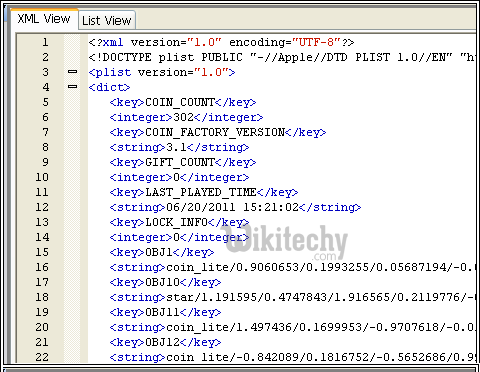Image resolution: width=480 pixels, height=372 pixels.
Task: Select the COIN_COUNT key line
Action: (183, 102)
